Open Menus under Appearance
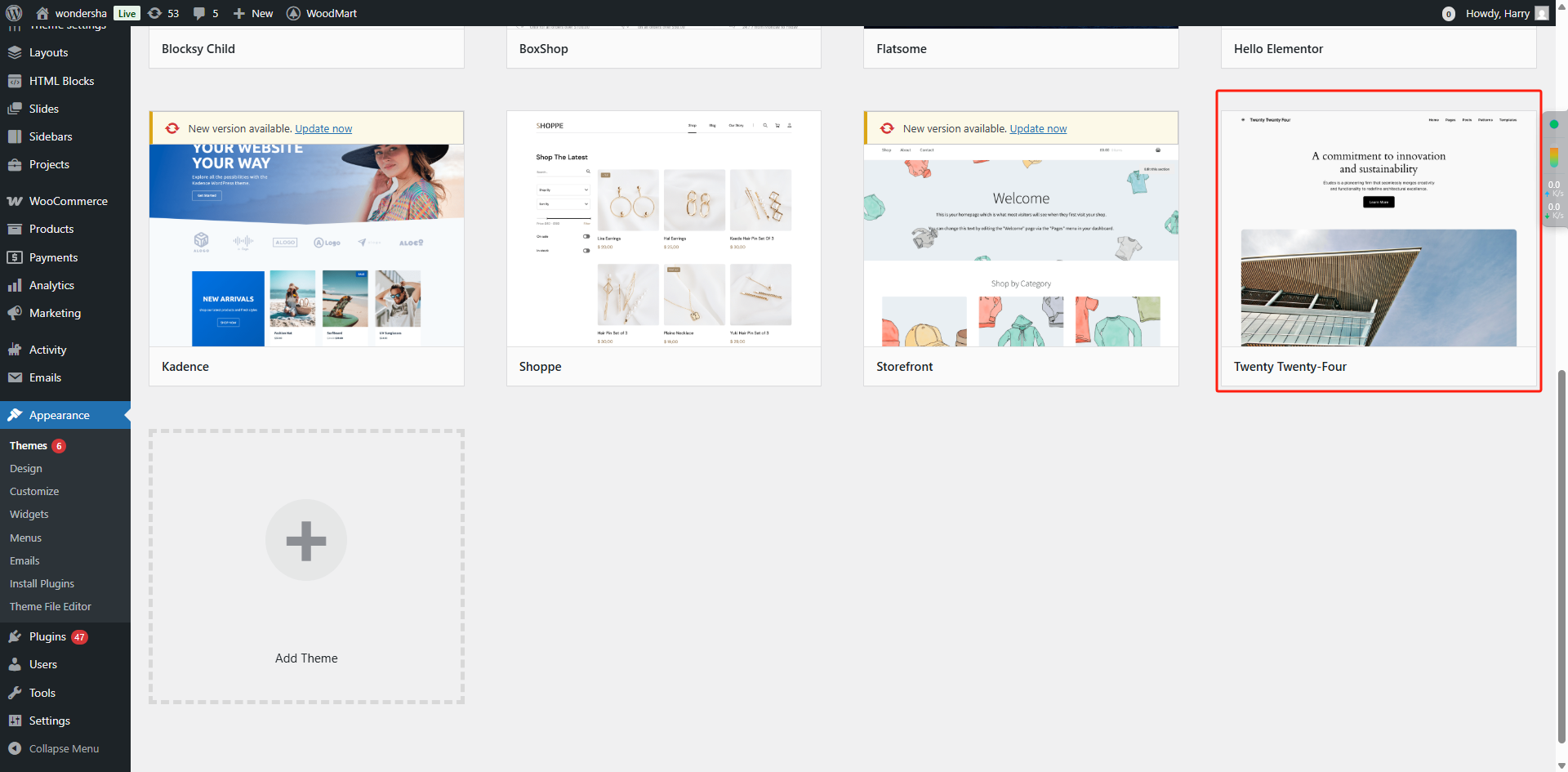The image size is (1568, 772). (x=26, y=538)
